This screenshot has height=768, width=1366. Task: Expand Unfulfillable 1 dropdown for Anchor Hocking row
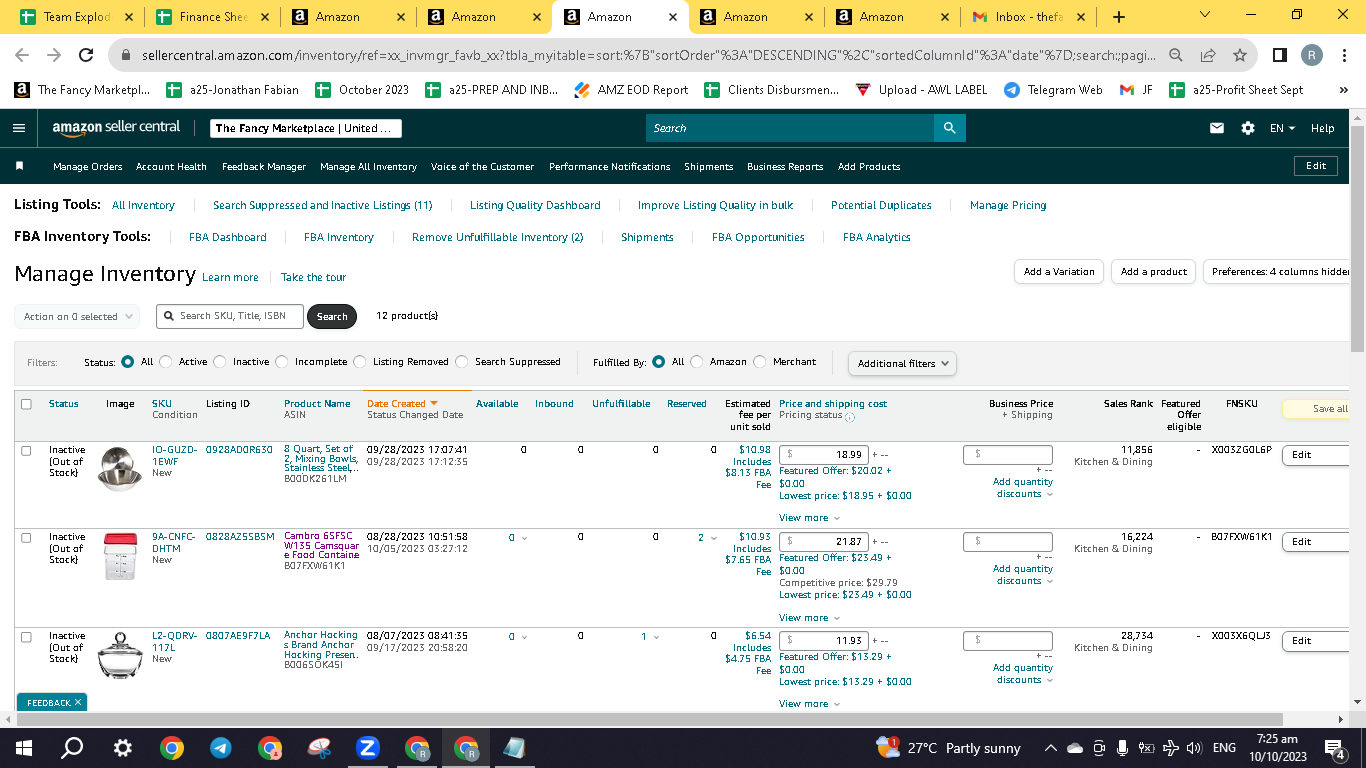point(650,637)
